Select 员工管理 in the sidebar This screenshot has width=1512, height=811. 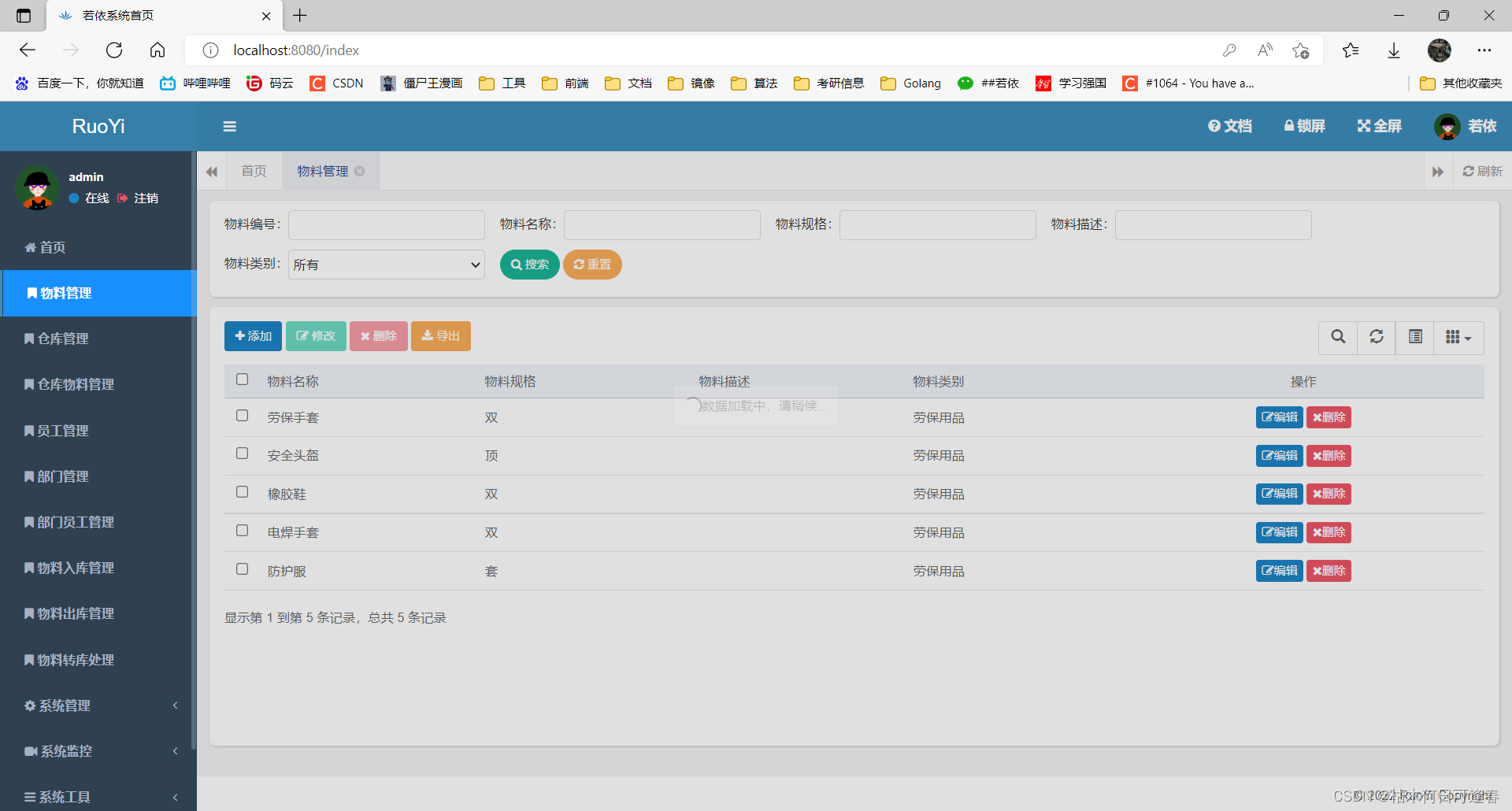tap(98, 431)
